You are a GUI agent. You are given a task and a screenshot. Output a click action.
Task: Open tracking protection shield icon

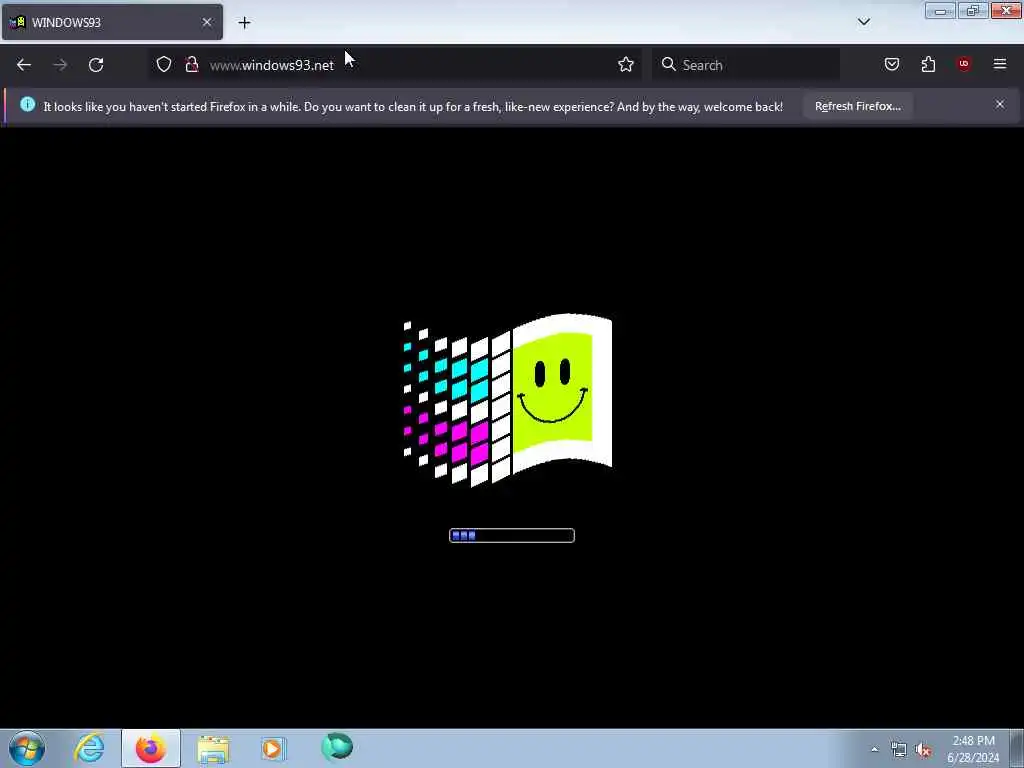164,64
